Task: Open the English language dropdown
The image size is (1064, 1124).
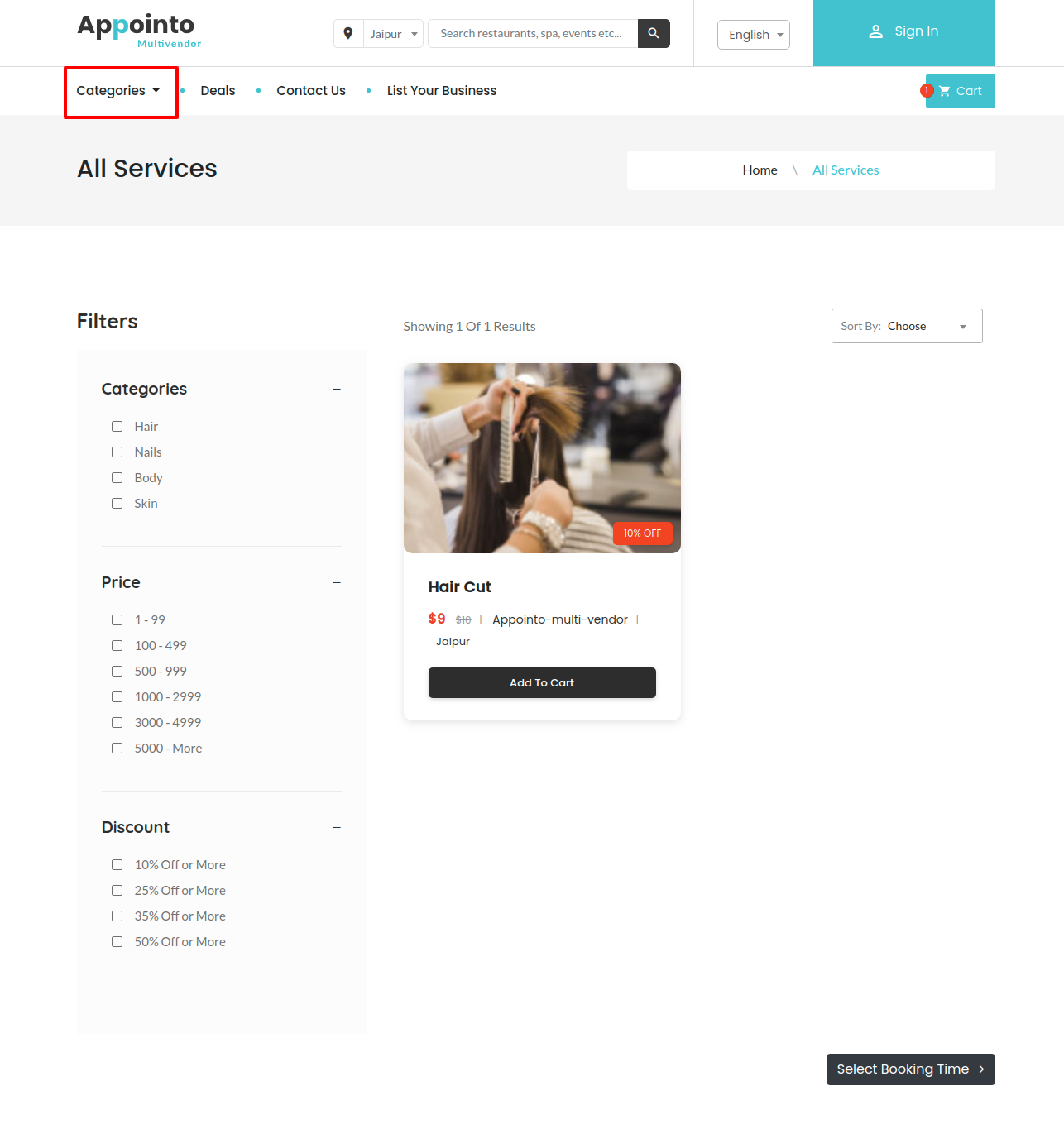Action: [x=754, y=35]
